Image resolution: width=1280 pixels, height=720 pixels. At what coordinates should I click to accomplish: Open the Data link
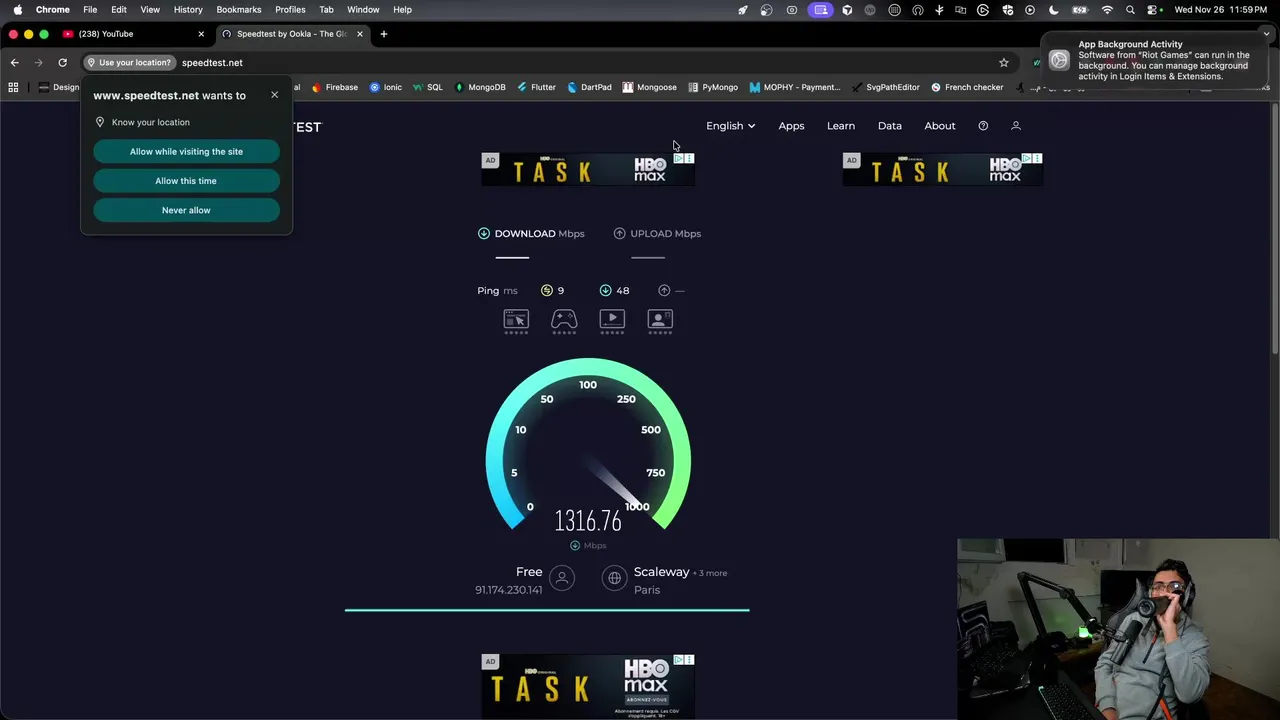point(890,126)
